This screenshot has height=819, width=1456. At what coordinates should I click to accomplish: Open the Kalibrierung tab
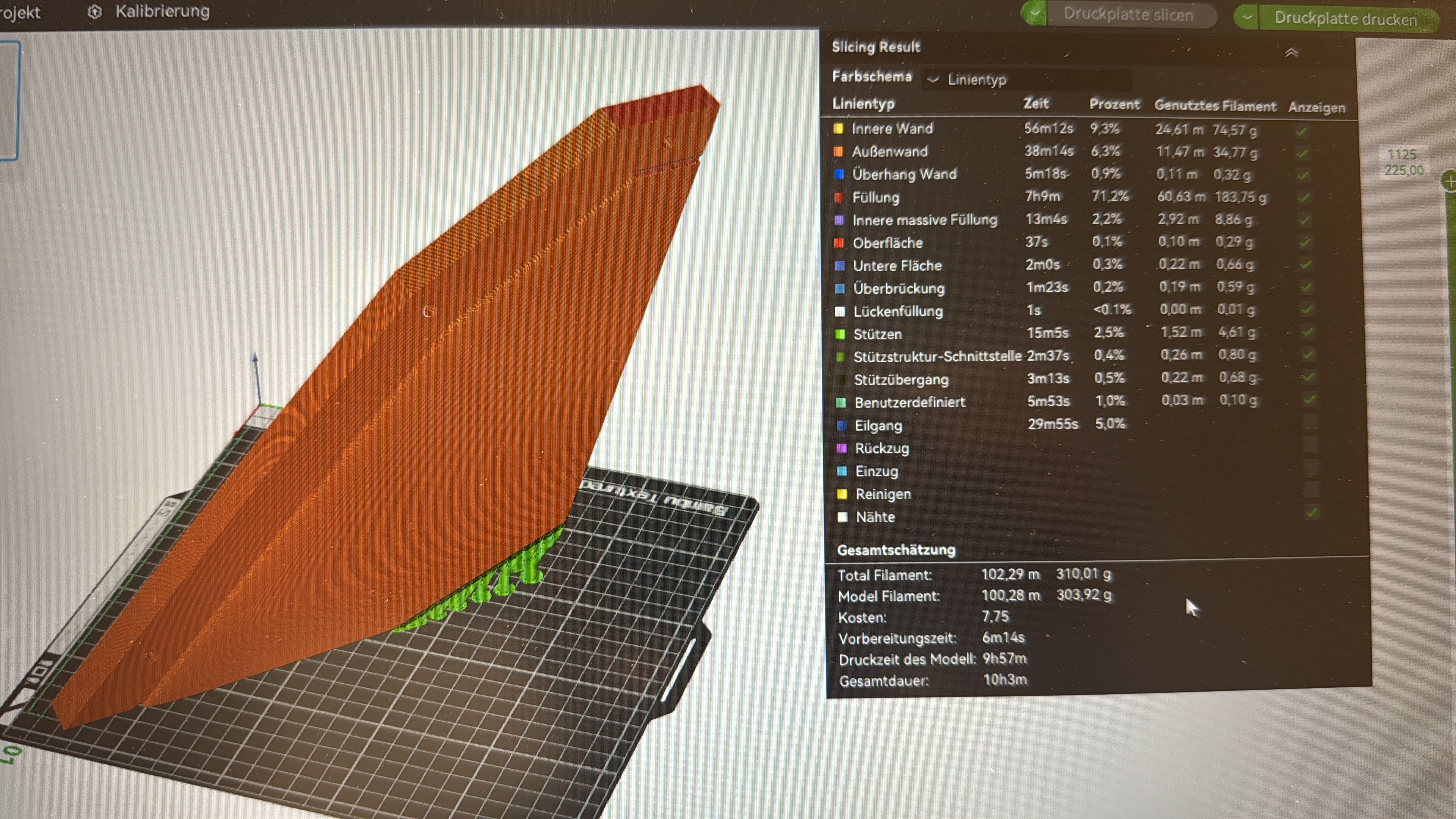162,11
